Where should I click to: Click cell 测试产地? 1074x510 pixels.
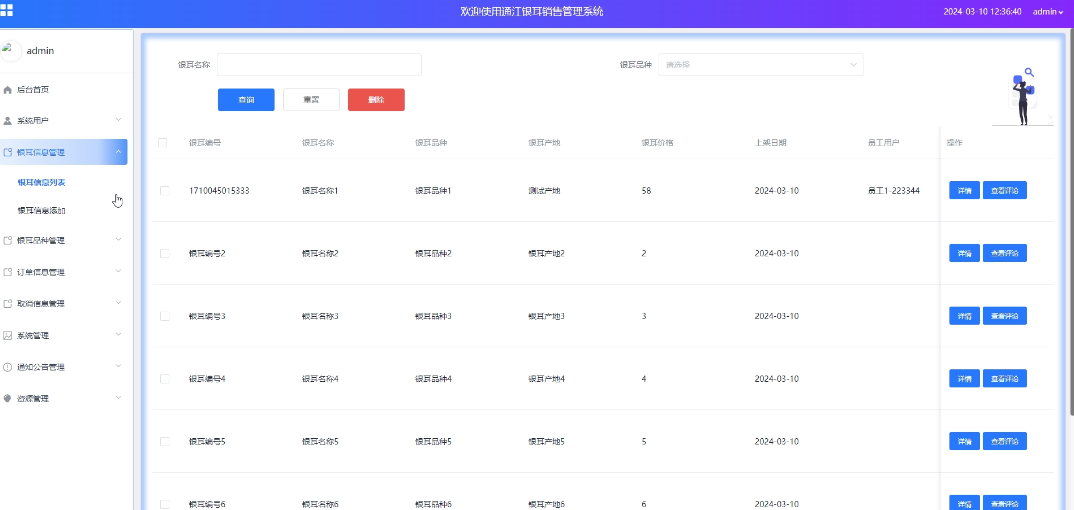coord(544,191)
